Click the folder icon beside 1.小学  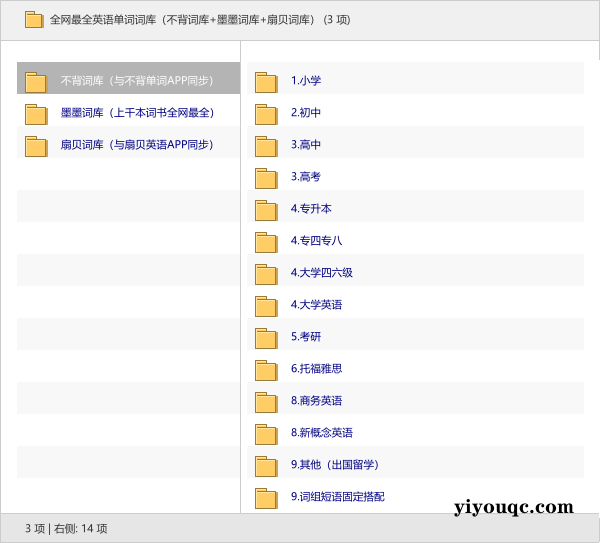point(265,82)
